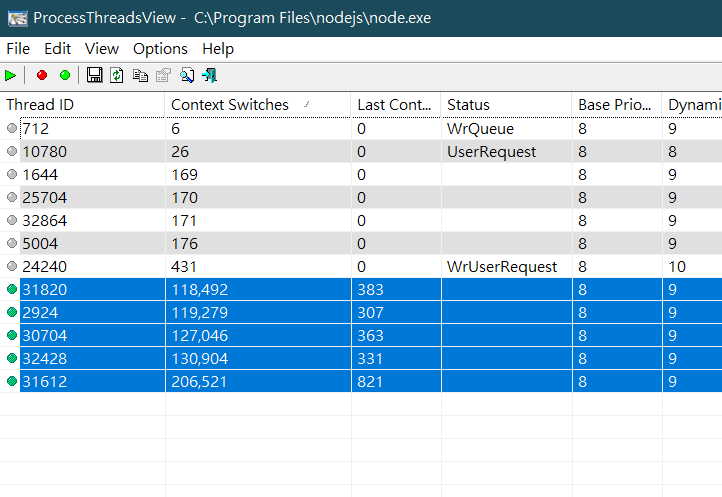Click the green circle toolbar icon

click(x=65, y=75)
